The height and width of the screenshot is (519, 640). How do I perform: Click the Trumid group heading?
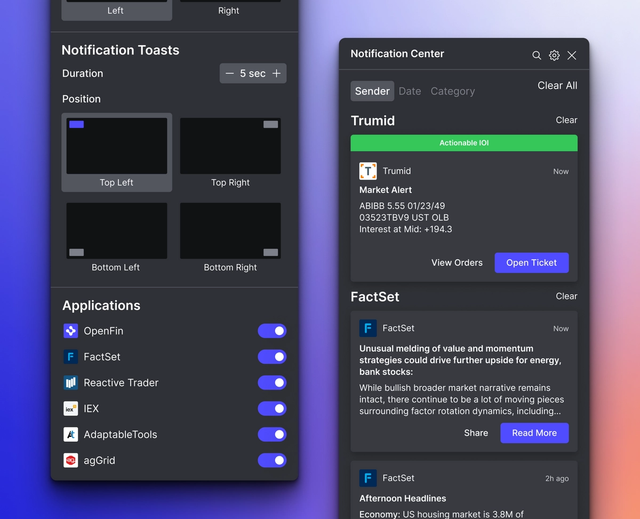coord(373,121)
